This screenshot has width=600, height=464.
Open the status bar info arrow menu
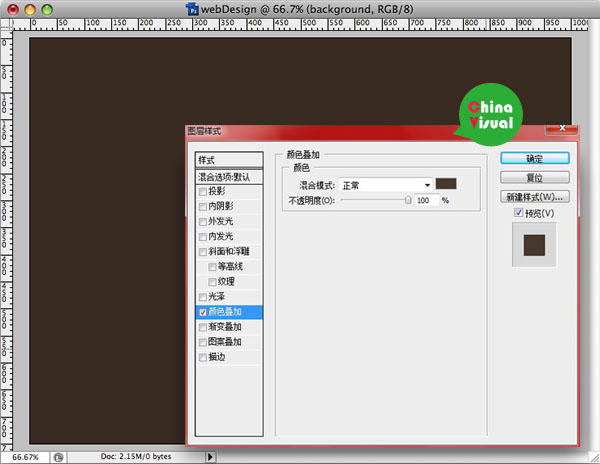coord(210,457)
